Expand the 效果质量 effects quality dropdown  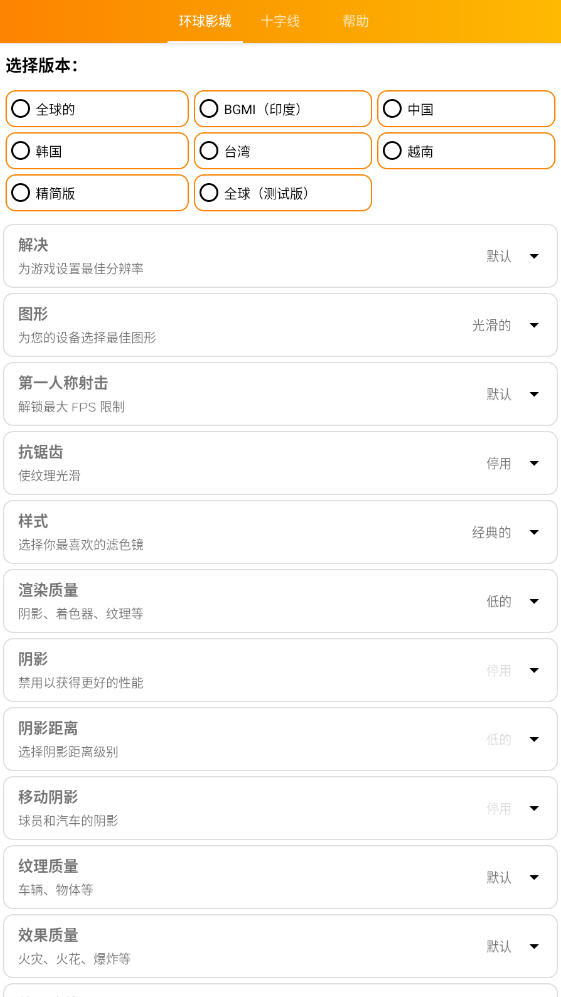point(534,947)
